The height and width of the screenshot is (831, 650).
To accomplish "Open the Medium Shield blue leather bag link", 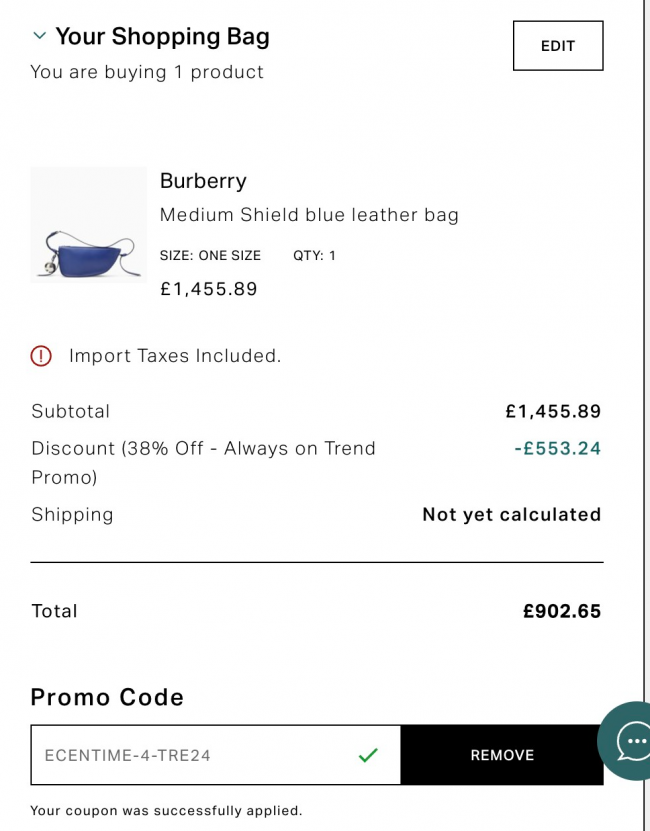I will coord(309,215).
